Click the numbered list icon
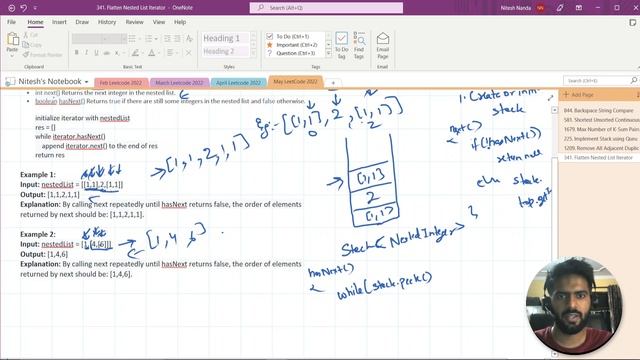Viewport: 640px width, 360px height. tap(149, 39)
